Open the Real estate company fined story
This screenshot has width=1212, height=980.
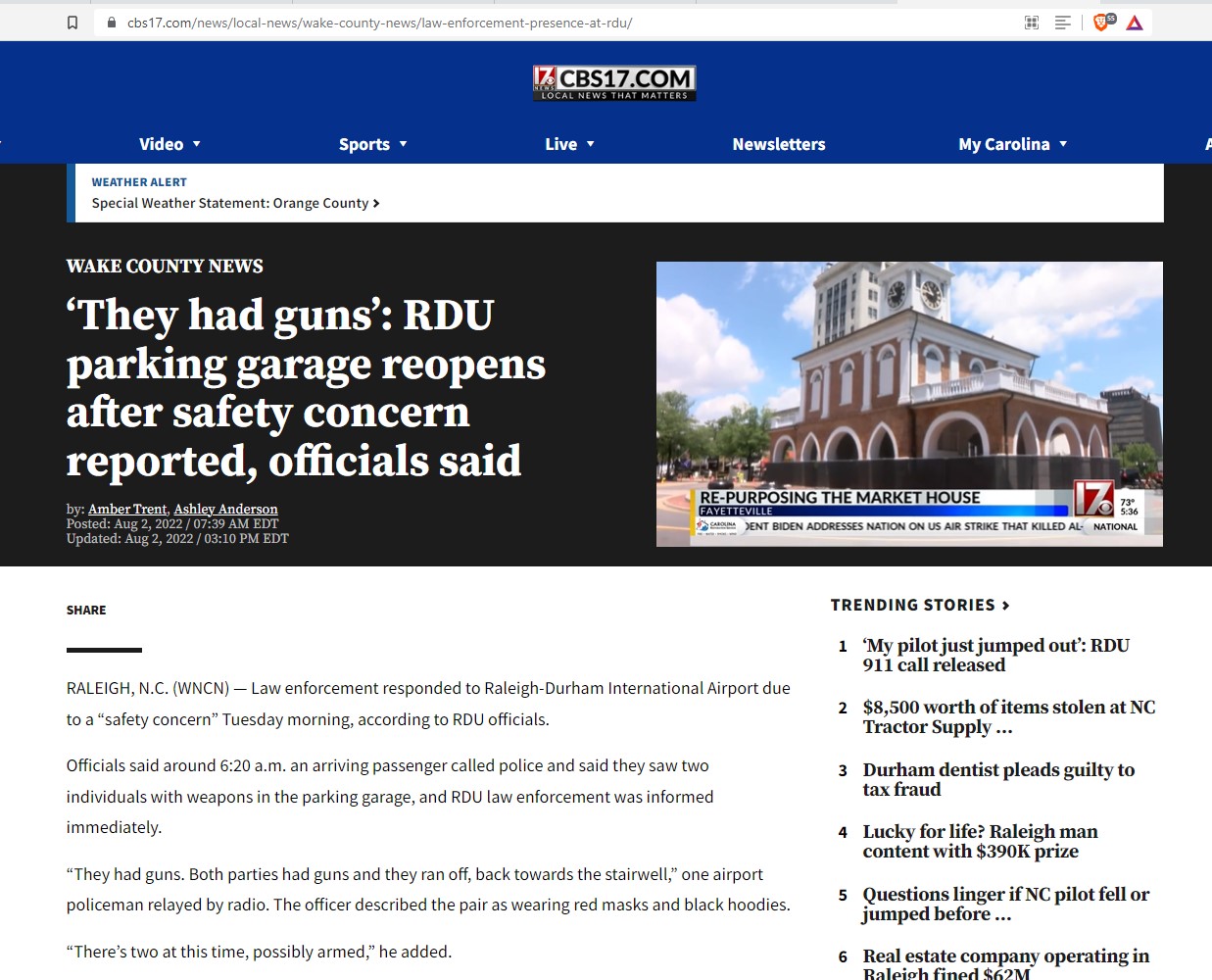click(1006, 963)
